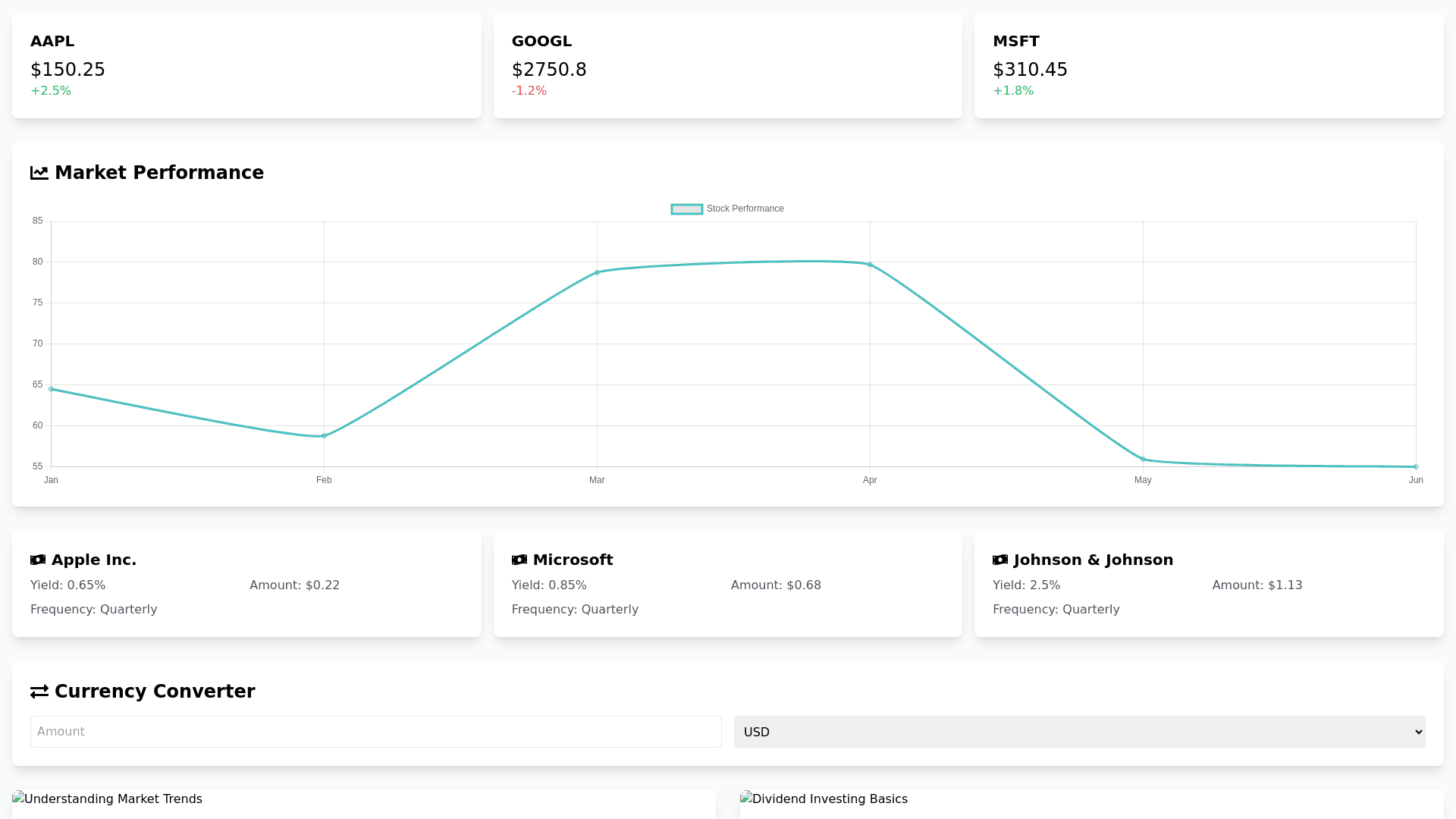Click the Stock Performance legend label
Image resolution: width=1456 pixels, height=819 pixels.
pyautogui.click(x=745, y=209)
